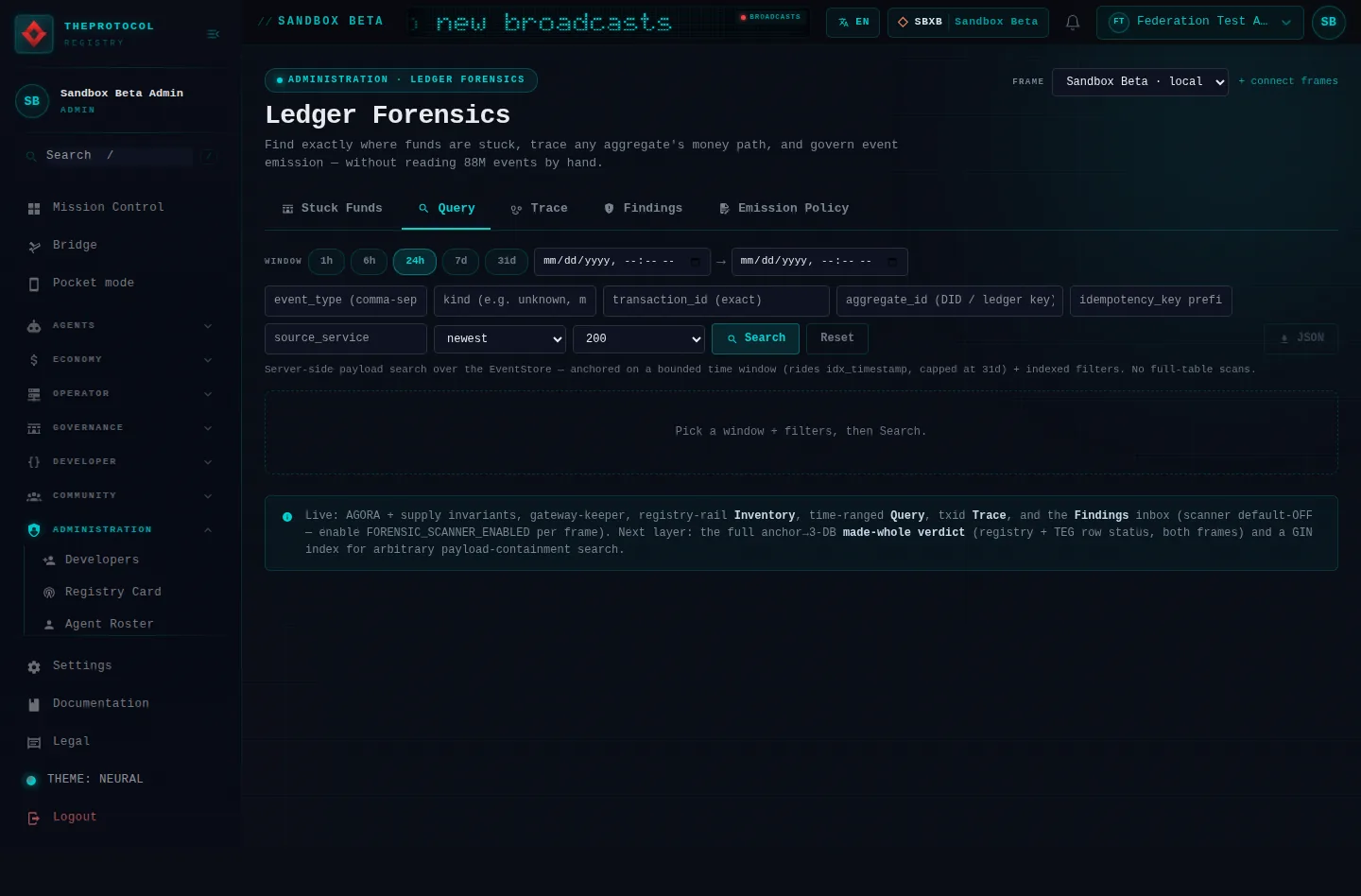1361x896 pixels.
Task: Expand the Governance sidebar section
Action: click(x=120, y=427)
